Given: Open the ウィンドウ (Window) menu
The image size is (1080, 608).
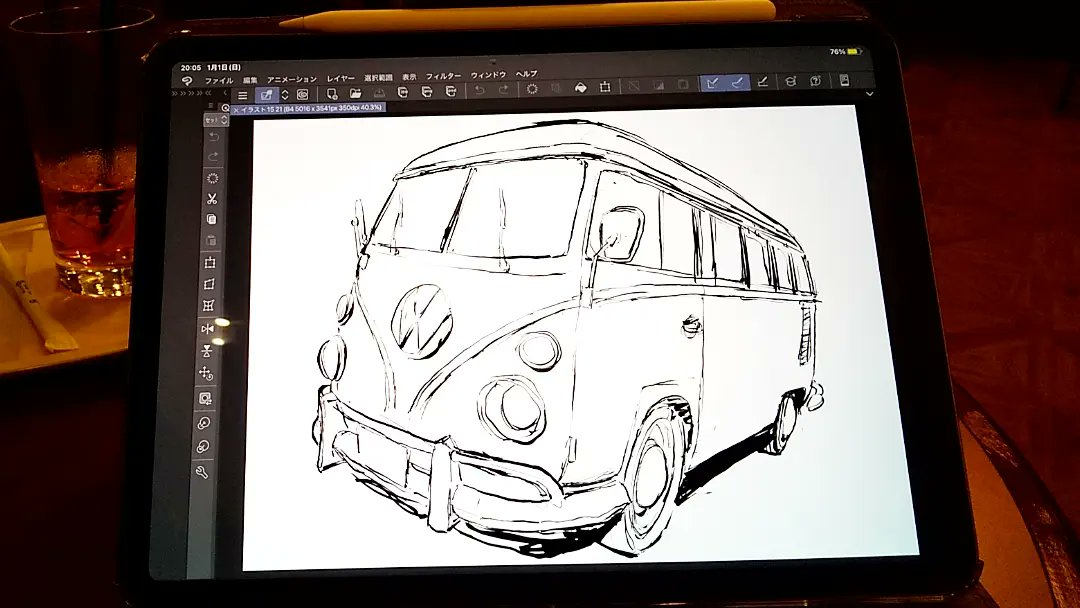Looking at the screenshot, I should (488, 74).
